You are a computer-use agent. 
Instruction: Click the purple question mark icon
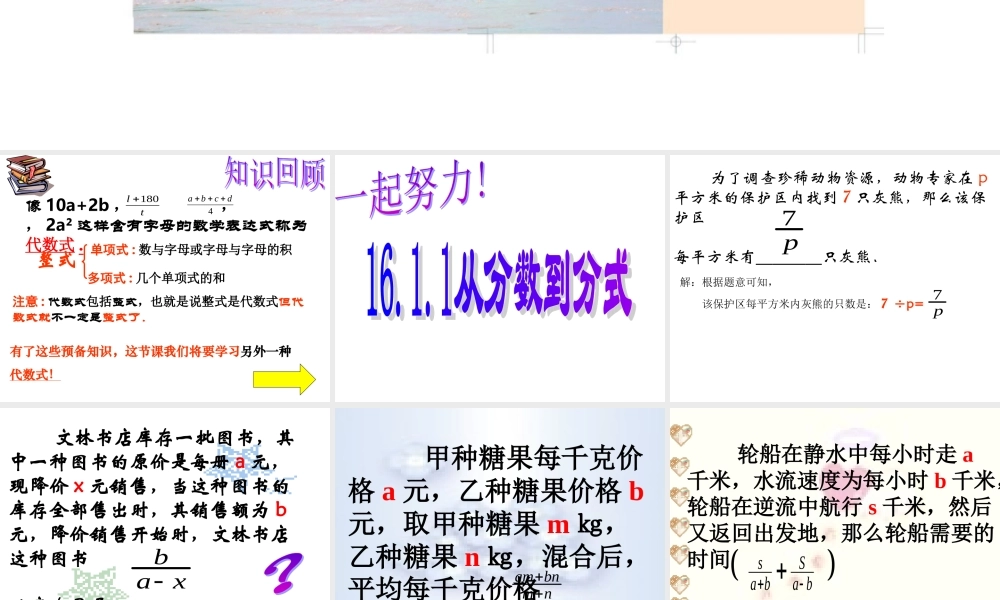(x=284, y=573)
